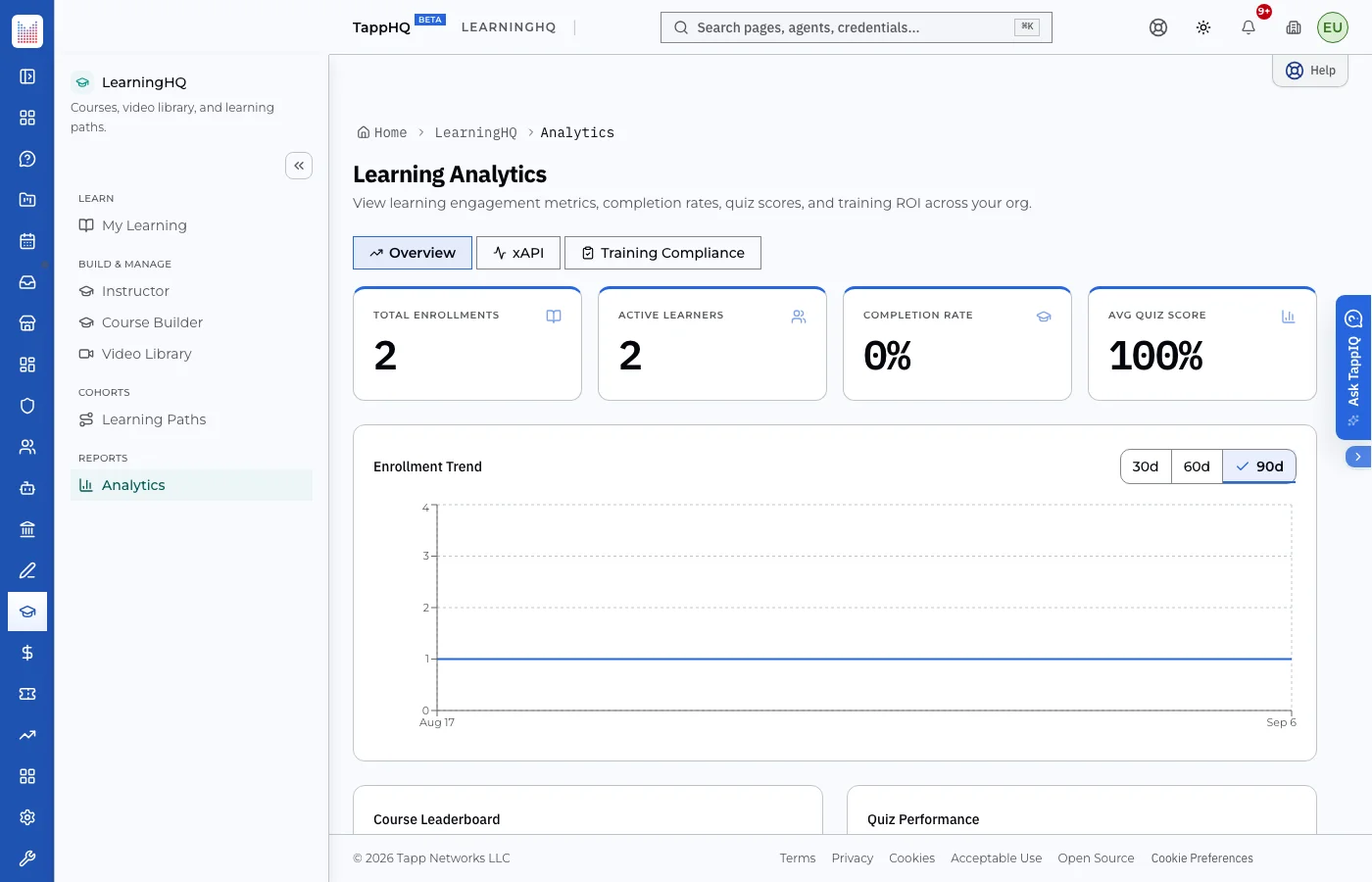The image size is (1372, 882).
Task: Select the 90d enrollment trend range
Action: (1259, 466)
